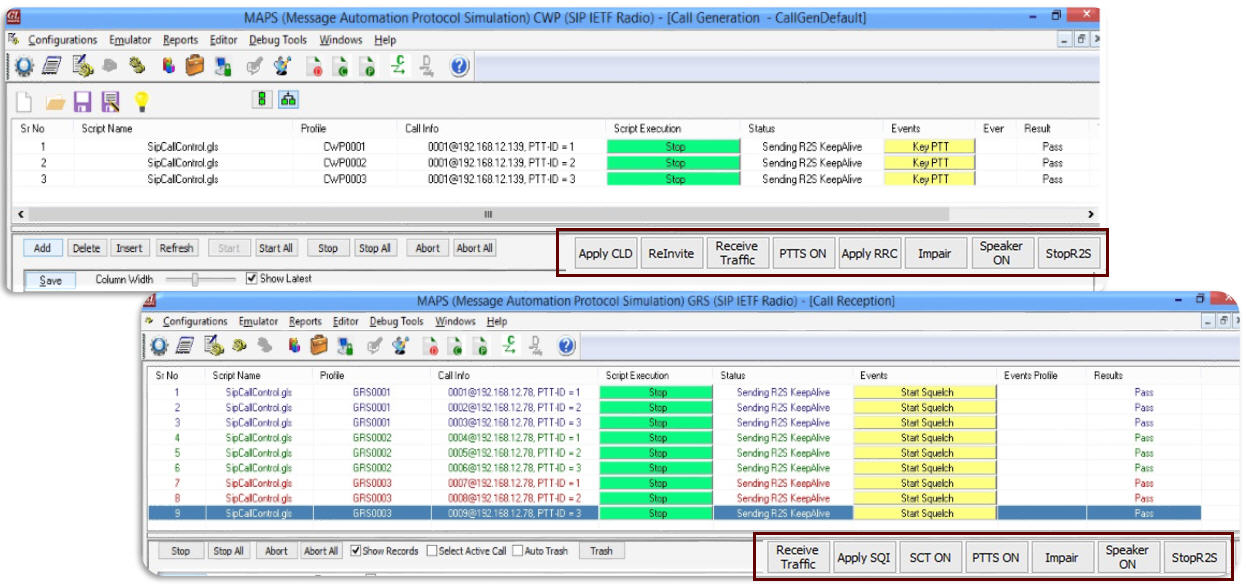Click the Trash button in GRS window

pyautogui.click(x=601, y=551)
